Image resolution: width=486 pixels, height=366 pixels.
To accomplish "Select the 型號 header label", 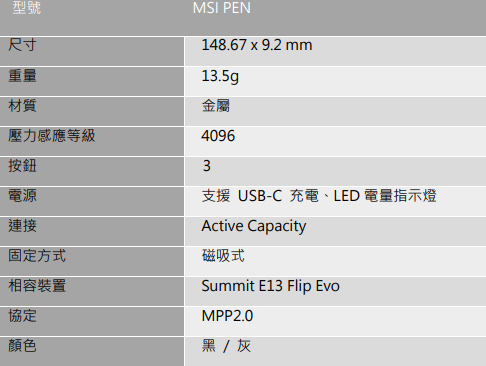I will tap(27, 7).
